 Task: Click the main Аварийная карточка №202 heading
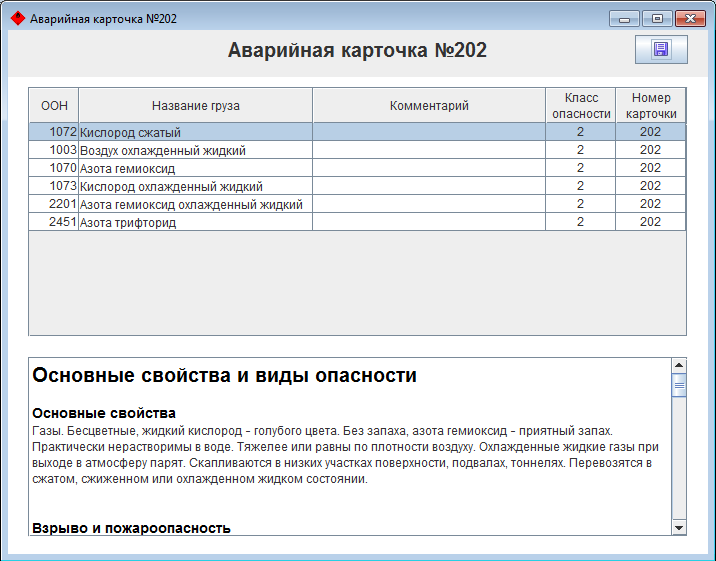tap(357, 50)
